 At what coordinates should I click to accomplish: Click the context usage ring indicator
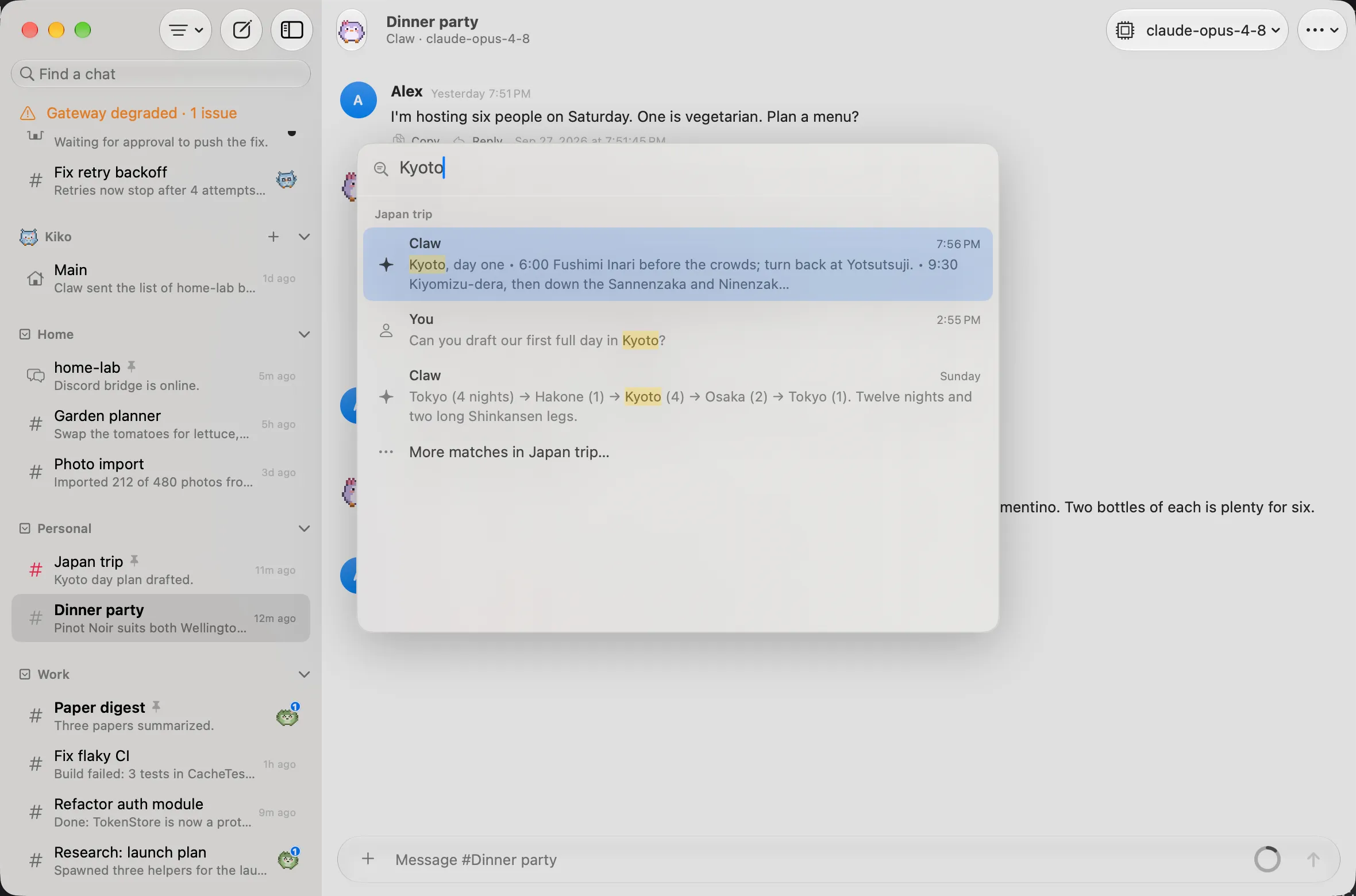[1268, 860]
